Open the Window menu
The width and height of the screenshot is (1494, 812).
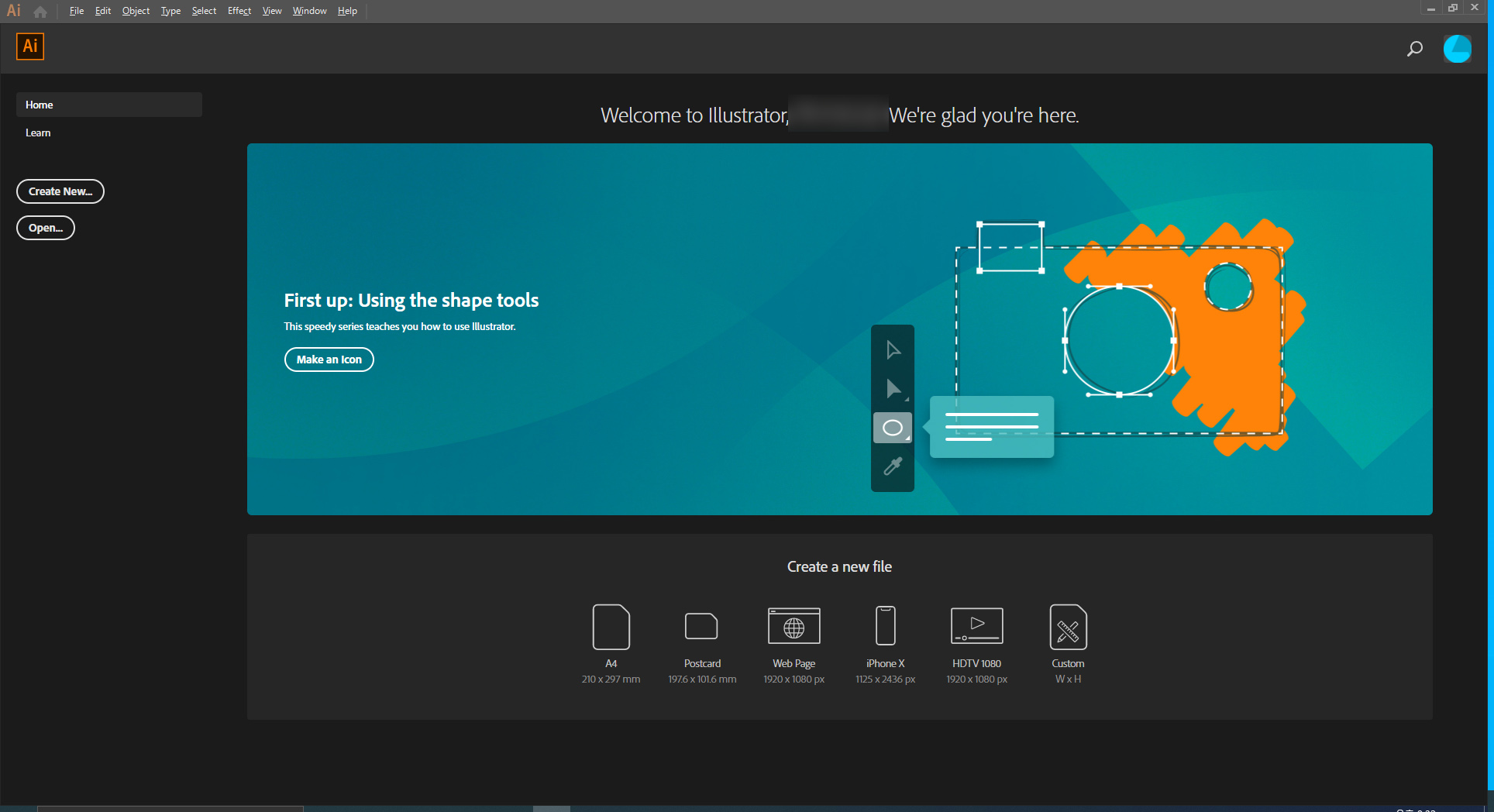tap(310, 11)
